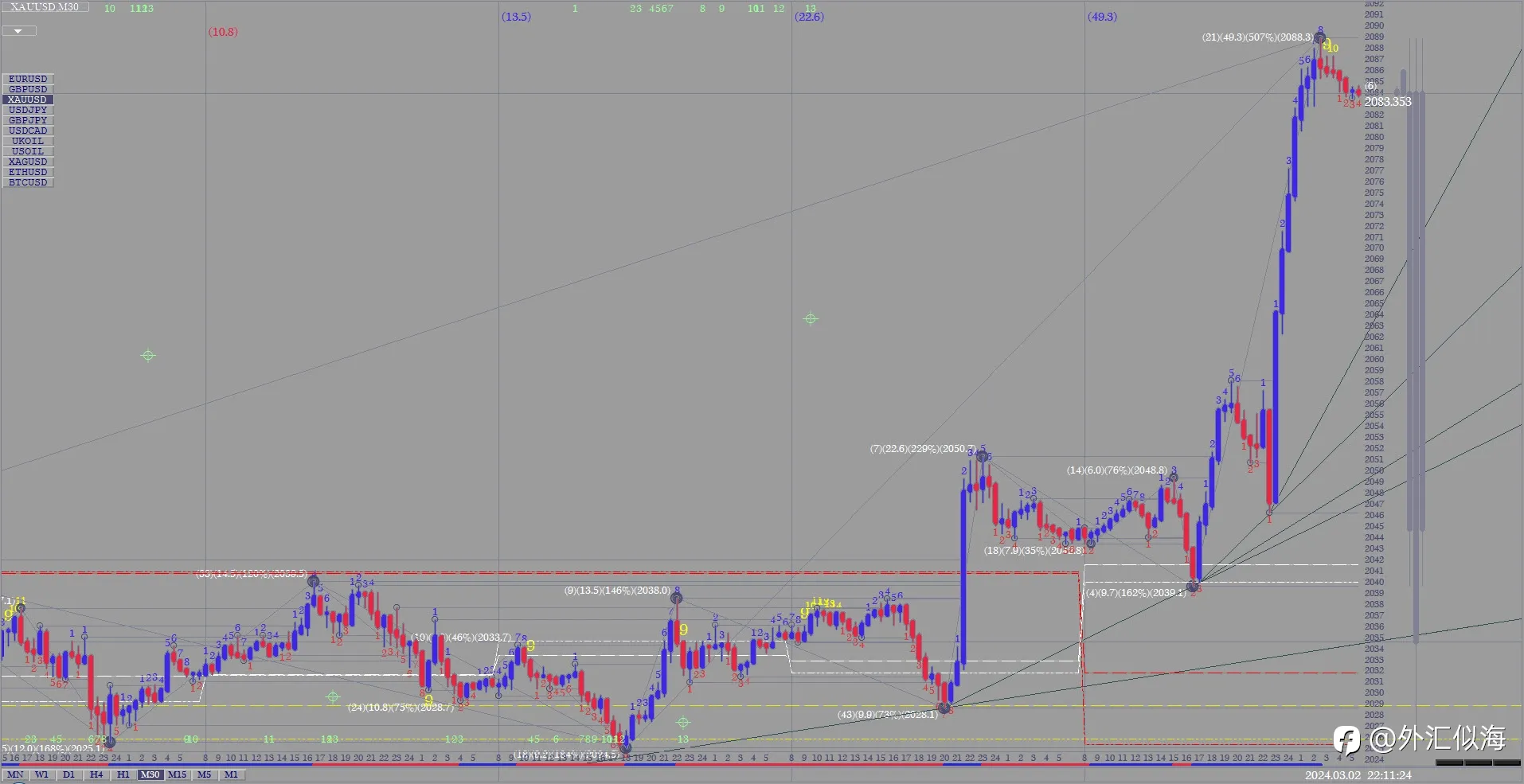Click the green crosshair left of the (24)(10.8)(75%) label
This screenshot has width=1524, height=784.
[x=333, y=697]
